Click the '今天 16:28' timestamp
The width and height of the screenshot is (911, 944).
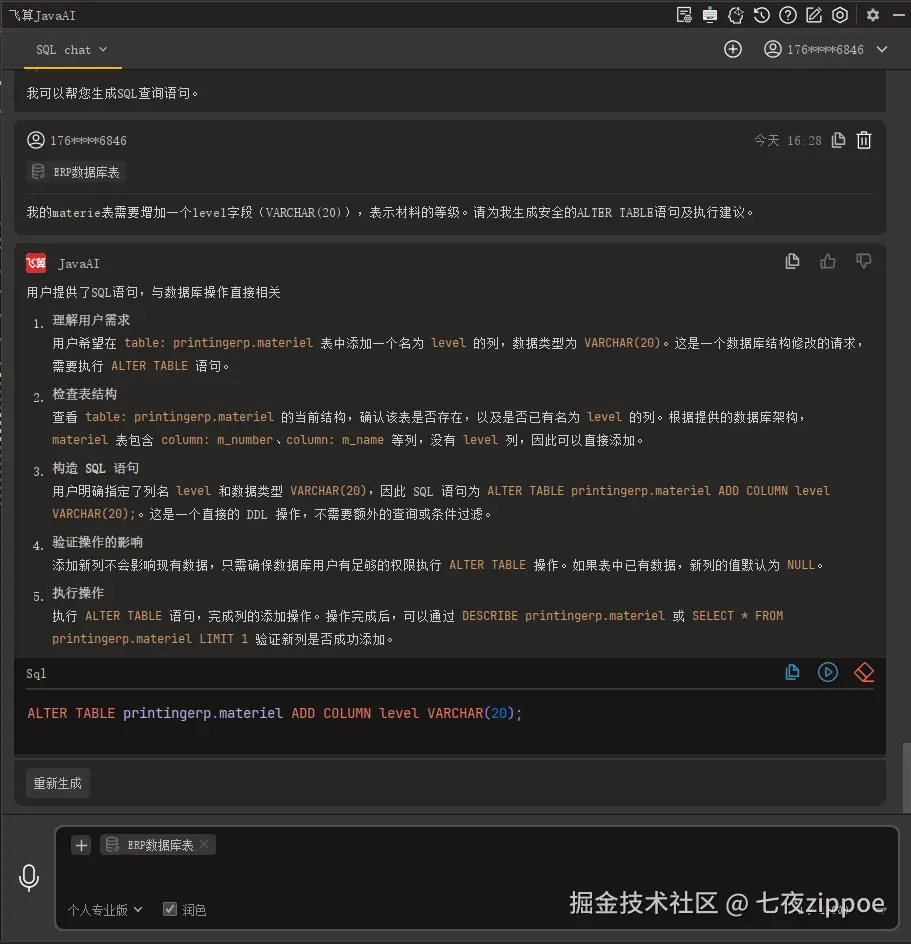pos(788,141)
